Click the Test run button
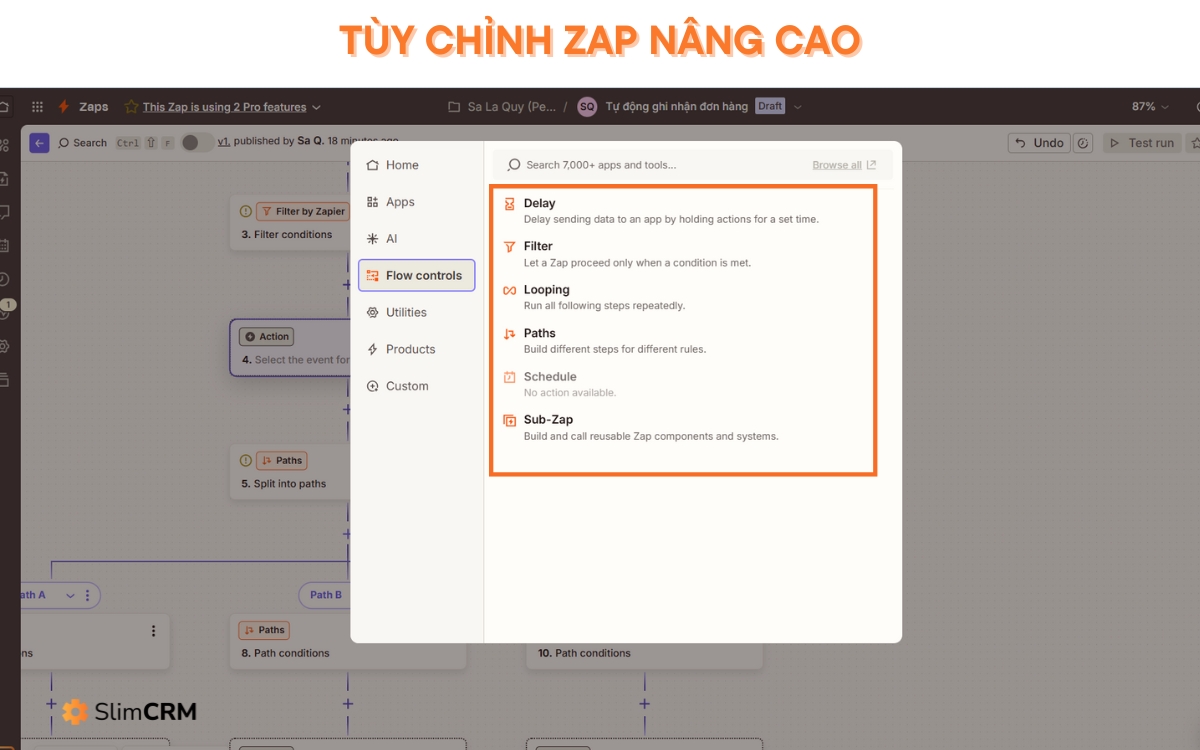 click(x=1142, y=143)
